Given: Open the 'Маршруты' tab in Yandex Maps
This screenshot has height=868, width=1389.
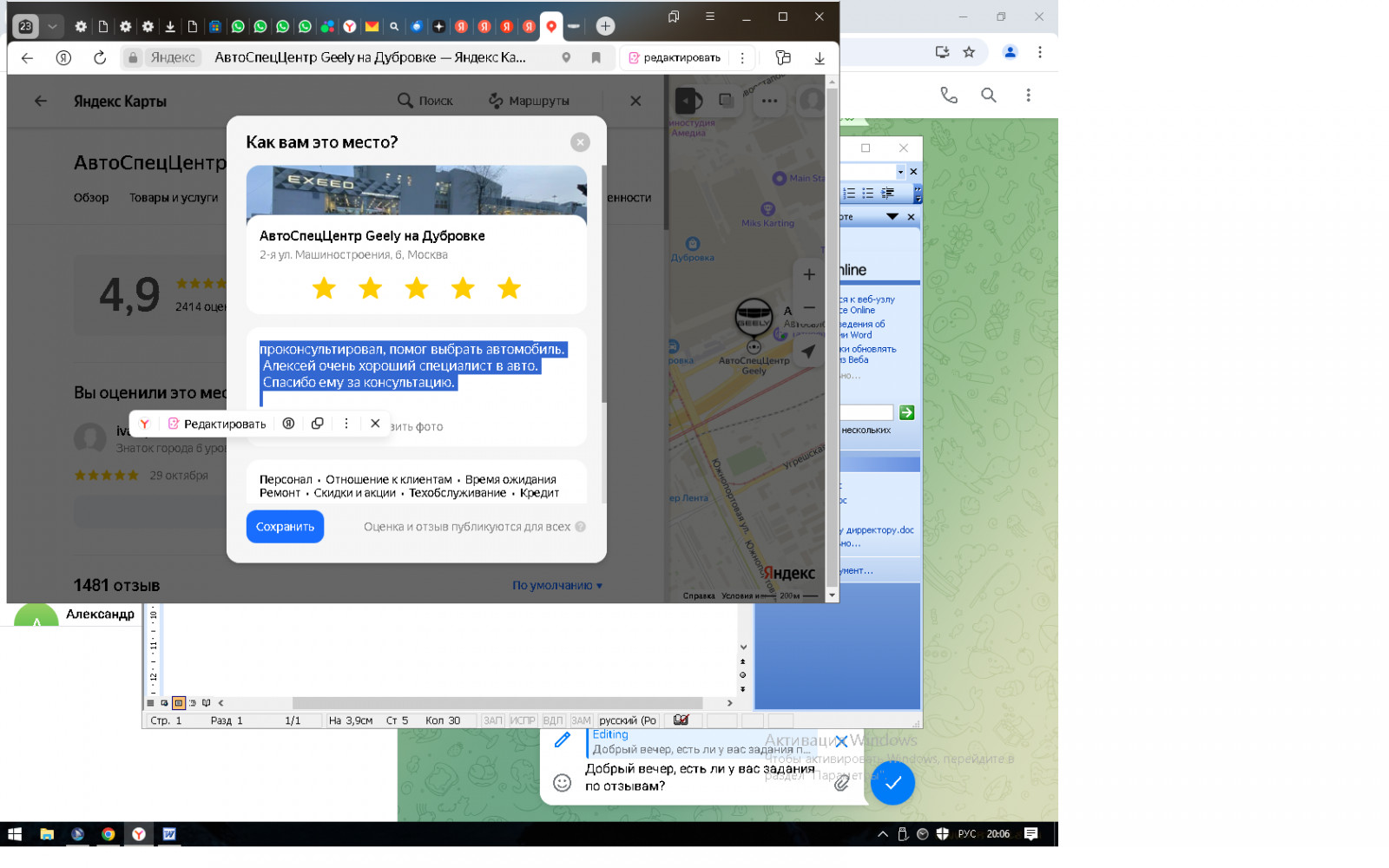Looking at the screenshot, I should [x=529, y=101].
